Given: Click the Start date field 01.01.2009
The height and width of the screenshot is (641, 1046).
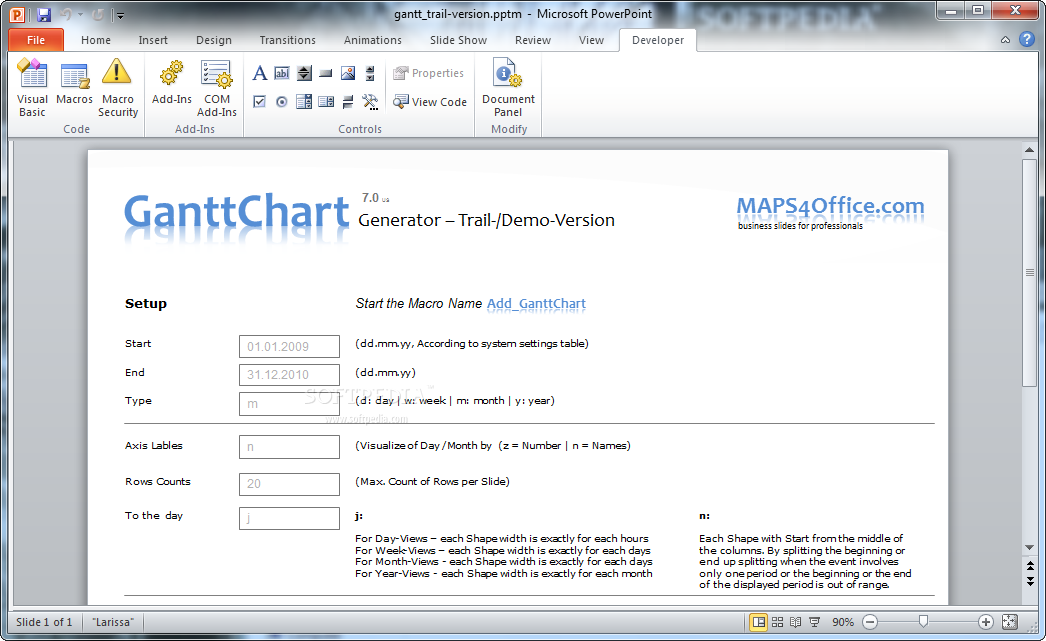Looking at the screenshot, I should click(x=290, y=347).
